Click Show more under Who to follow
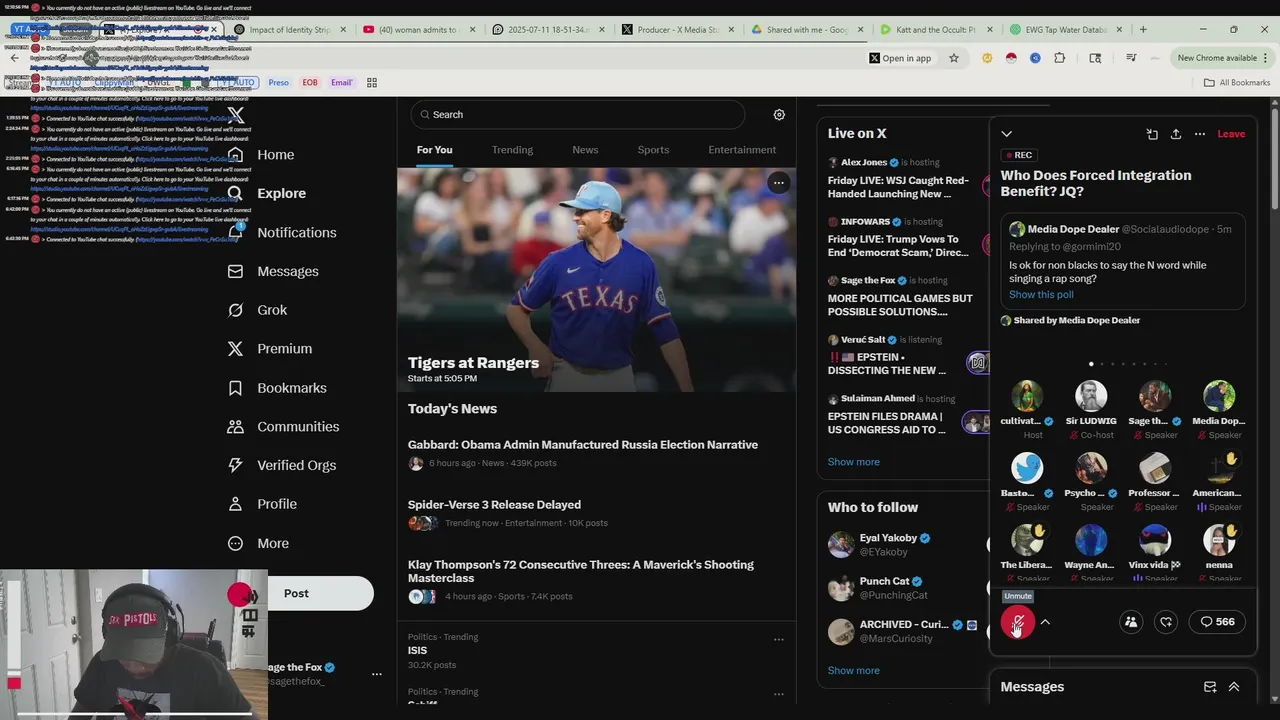Image resolution: width=1280 pixels, height=720 pixels. pyautogui.click(x=853, y=671)
